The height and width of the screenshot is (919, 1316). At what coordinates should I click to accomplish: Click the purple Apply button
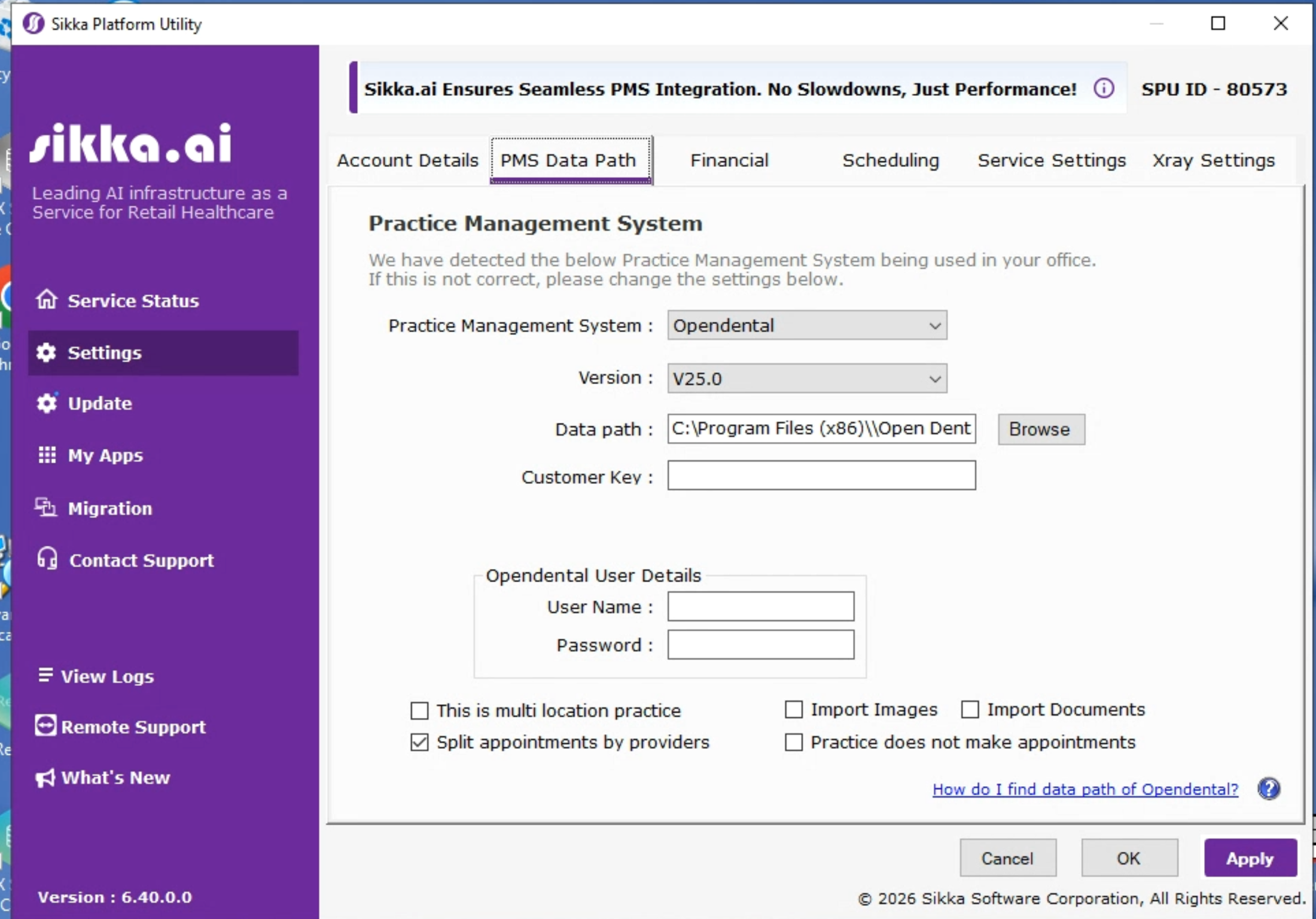[1251, 858]
